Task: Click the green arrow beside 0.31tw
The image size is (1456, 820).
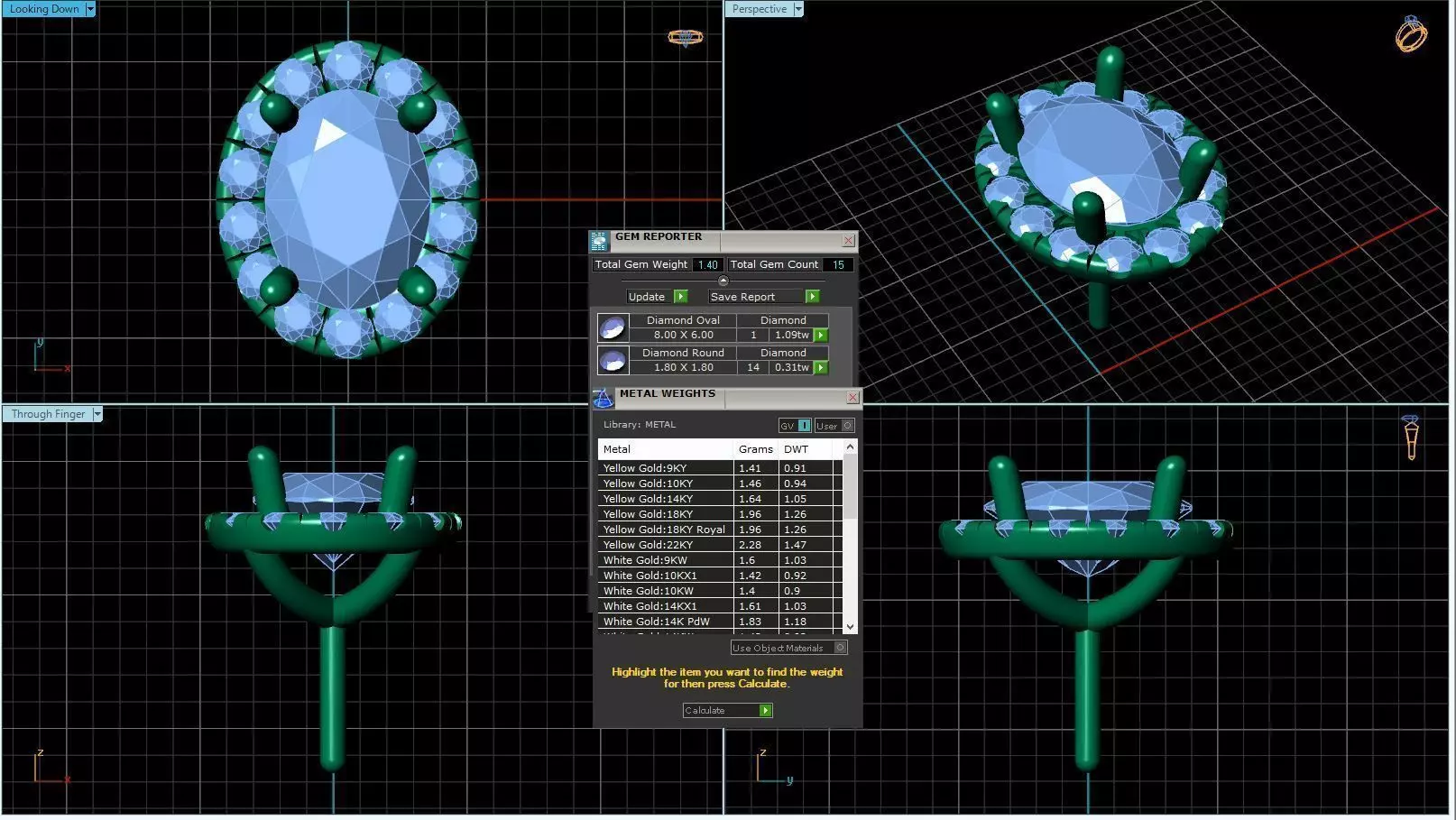Action: (x=821, y=368)
